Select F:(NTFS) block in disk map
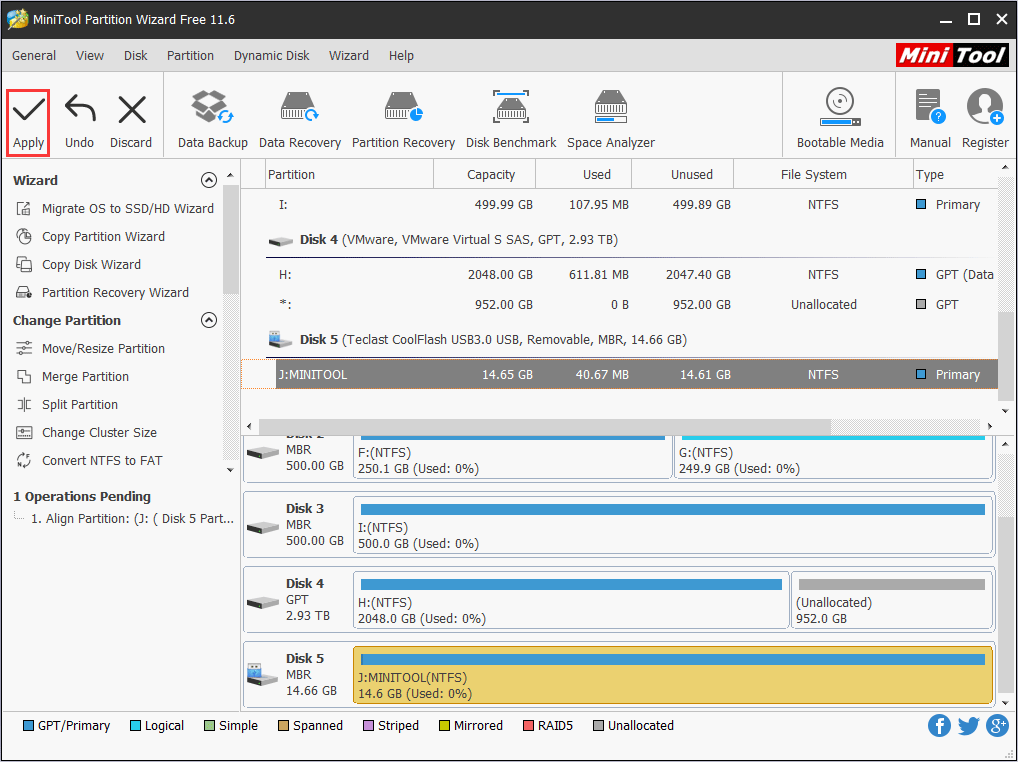The image size is (1018, 762). [513, 457]
